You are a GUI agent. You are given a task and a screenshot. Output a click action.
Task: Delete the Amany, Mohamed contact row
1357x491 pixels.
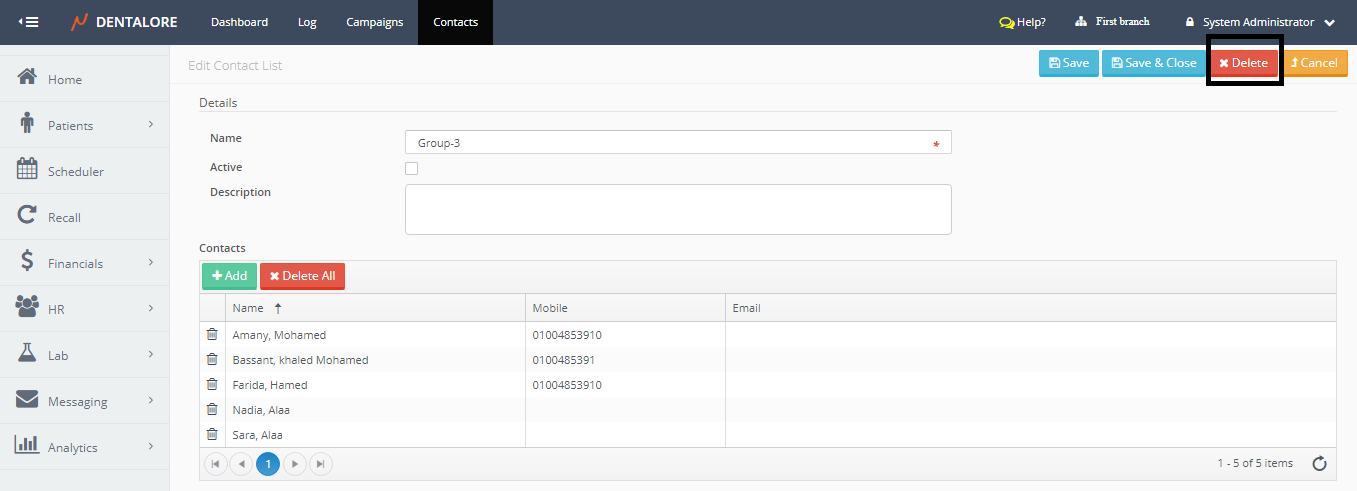point(212,335)
